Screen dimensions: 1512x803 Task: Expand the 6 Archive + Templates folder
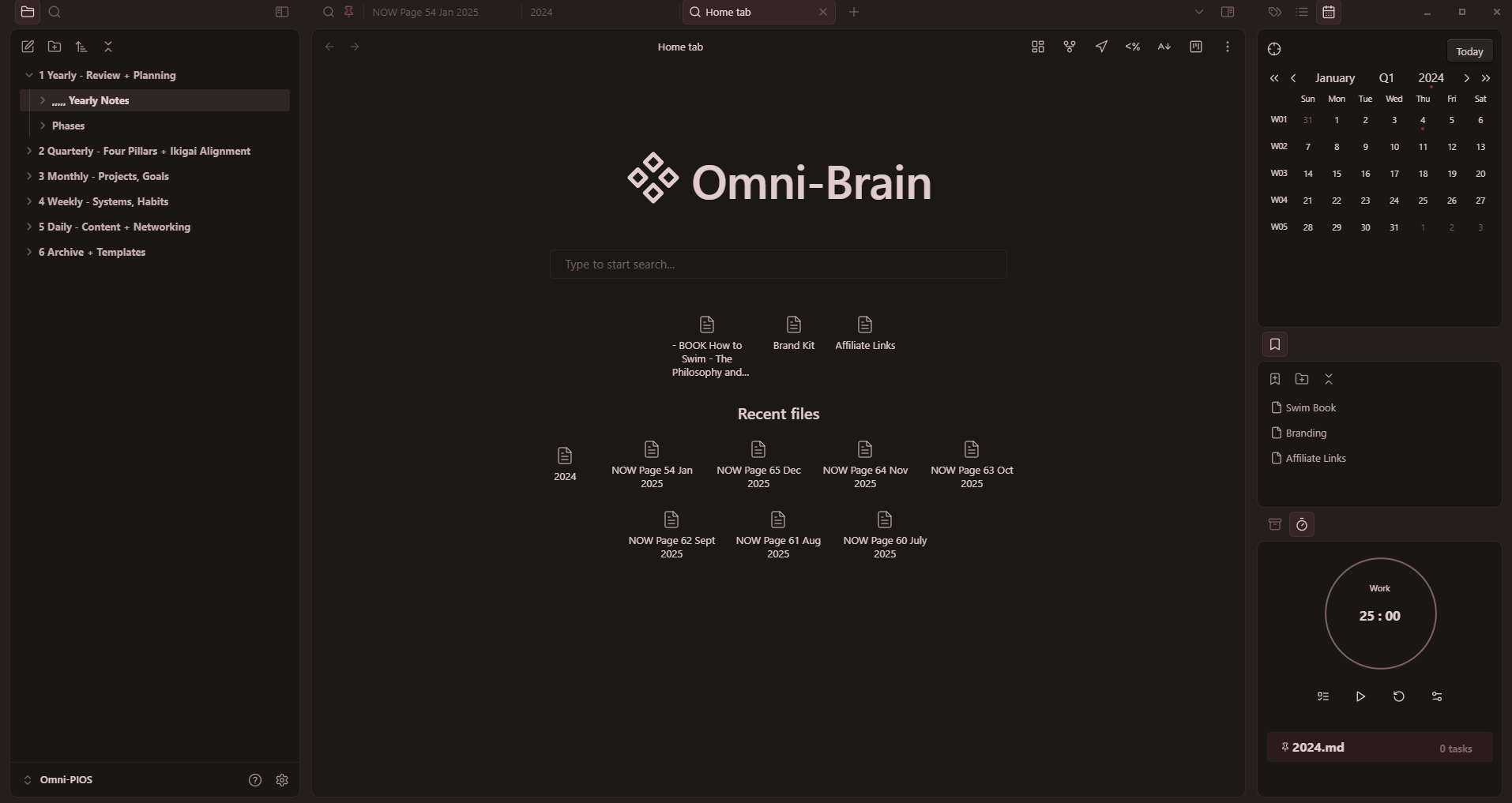tap(29, 253)
